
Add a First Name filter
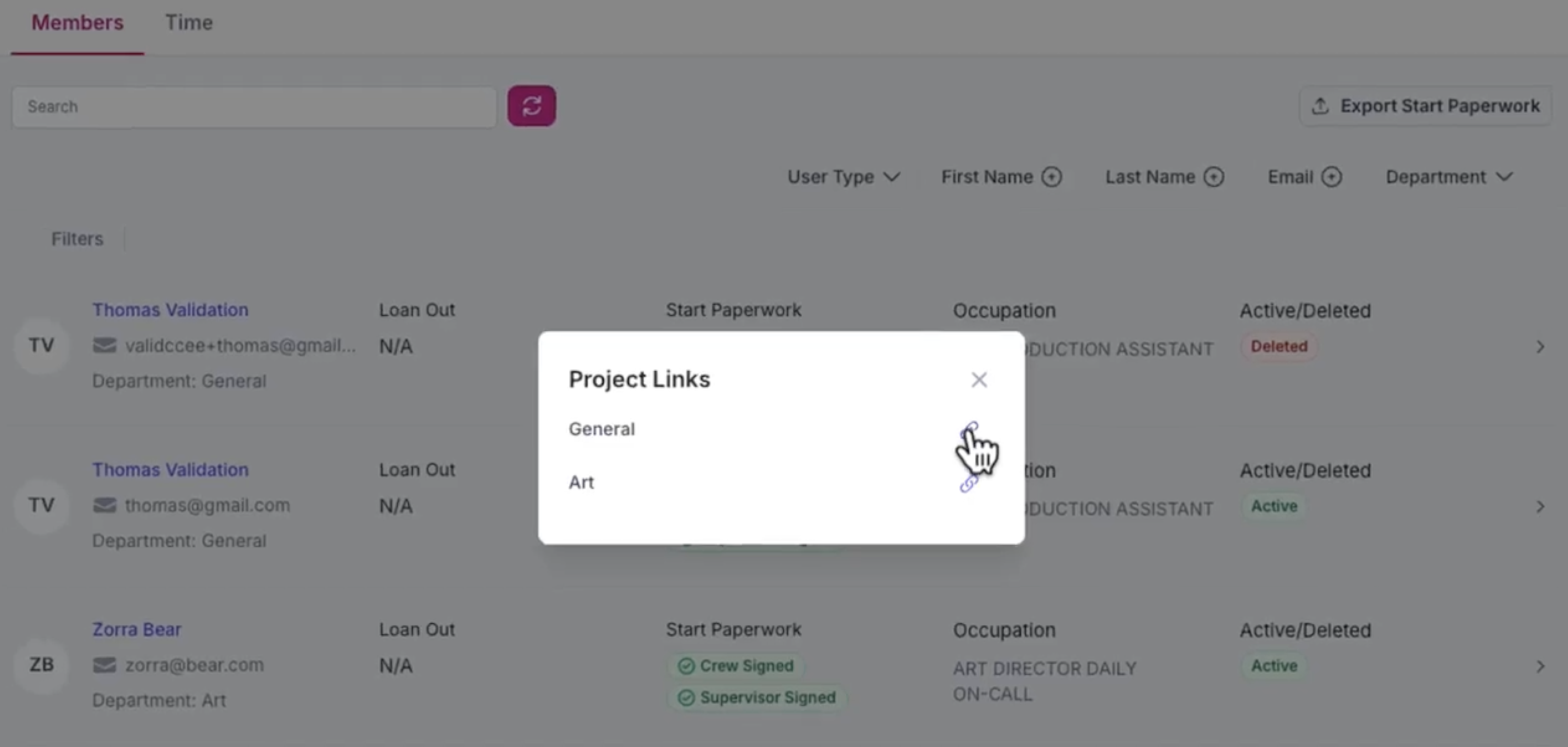[1051, 177]
